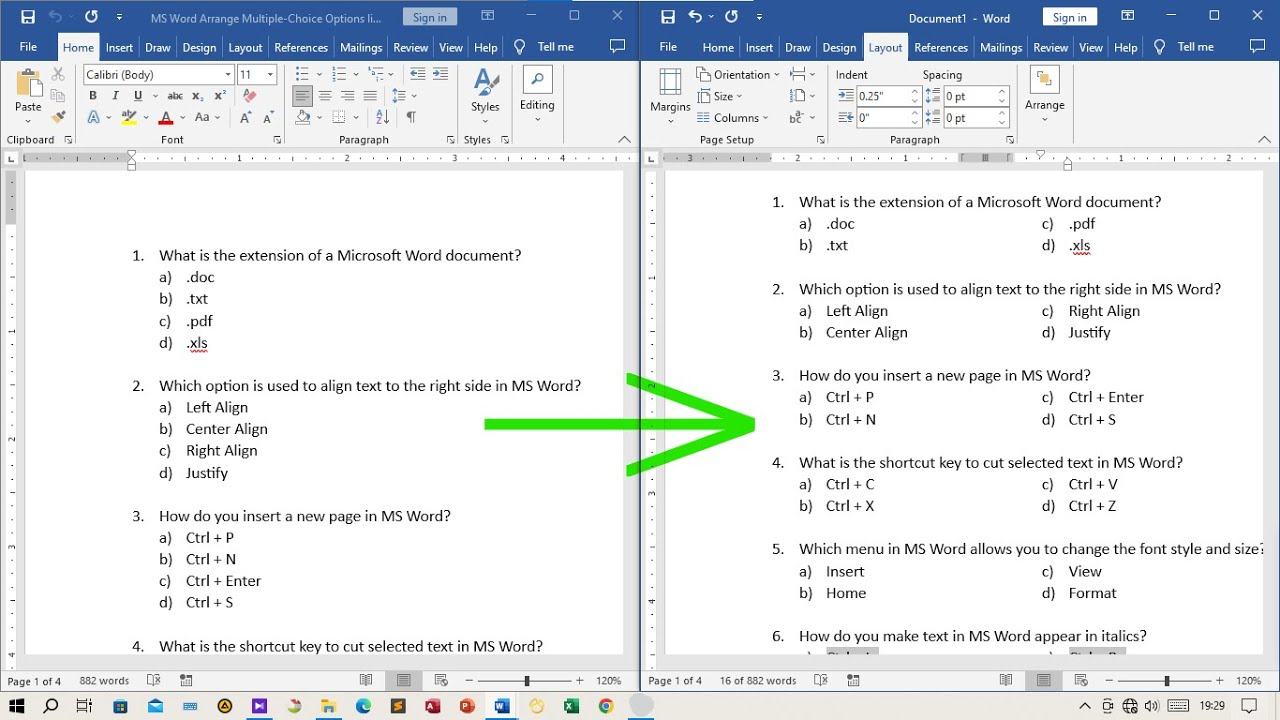This screenshot has height=720, width=1280.
Task: Clear all formatting with the eraser icon
Action: (249, 96)
